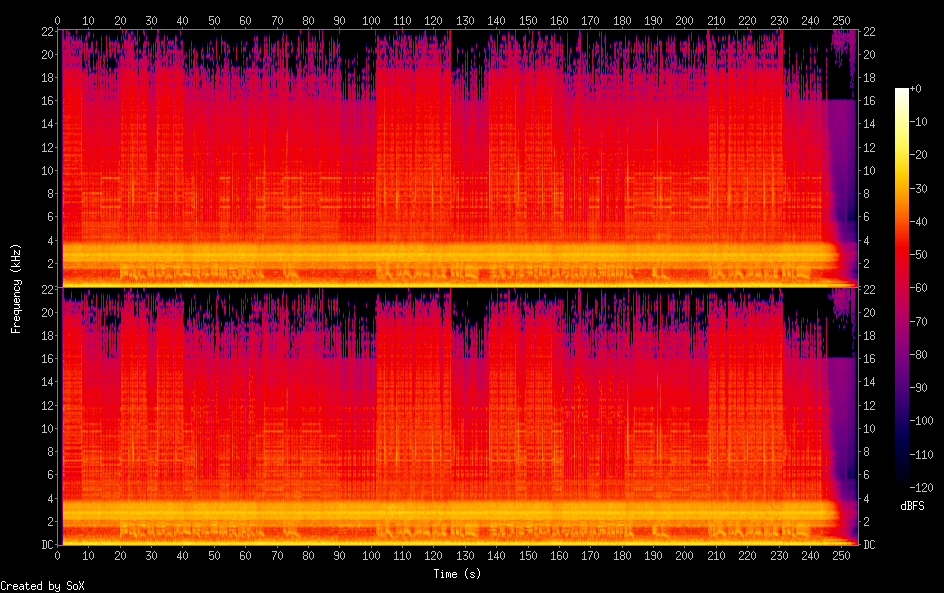Click the "Time (s)" axis title
The height and width of the screenshot is (593, 944).
pos(457,574)
